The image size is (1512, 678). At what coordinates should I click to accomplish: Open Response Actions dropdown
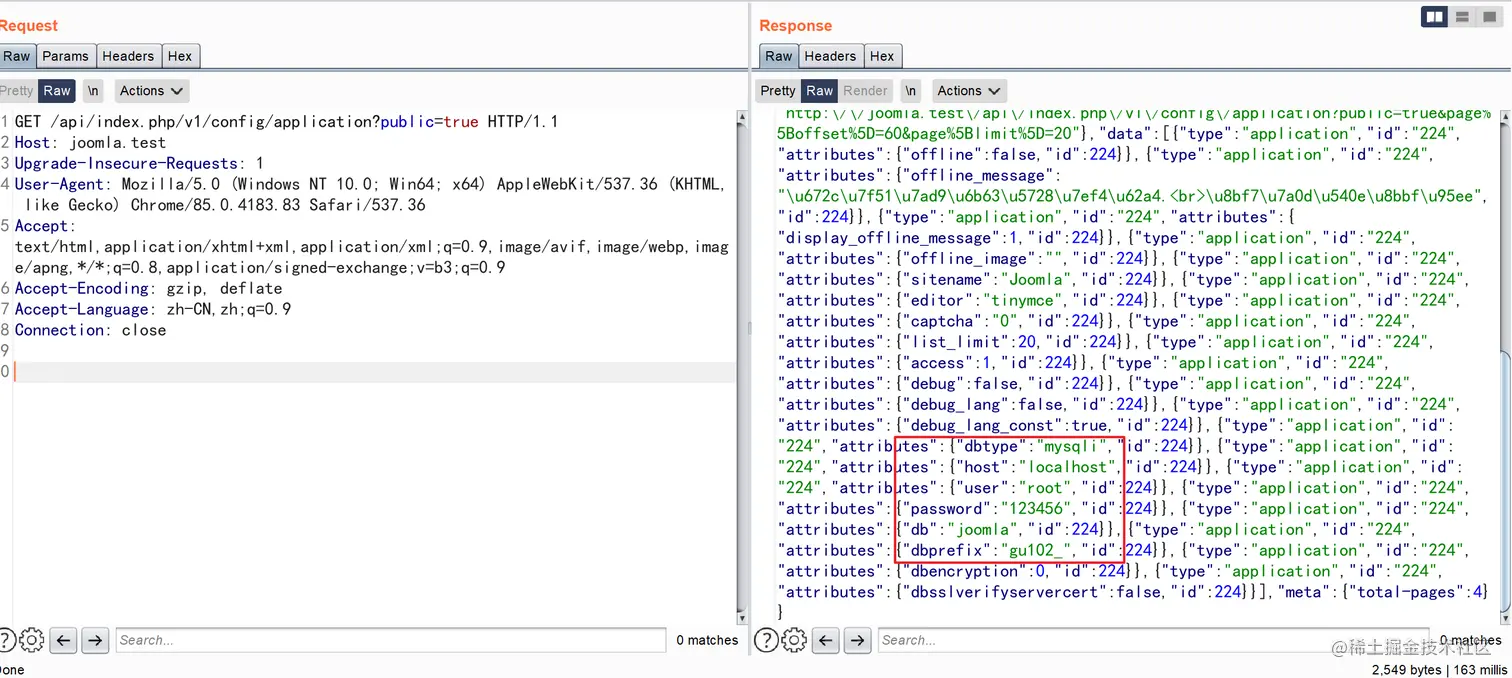pyautogui.click(x=969, y=90)
